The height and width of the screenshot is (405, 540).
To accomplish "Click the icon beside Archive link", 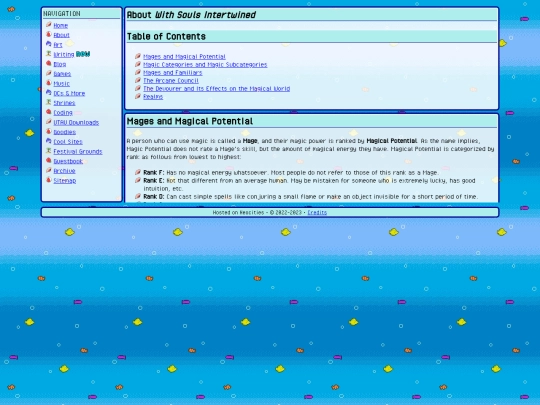I will 49,170.
